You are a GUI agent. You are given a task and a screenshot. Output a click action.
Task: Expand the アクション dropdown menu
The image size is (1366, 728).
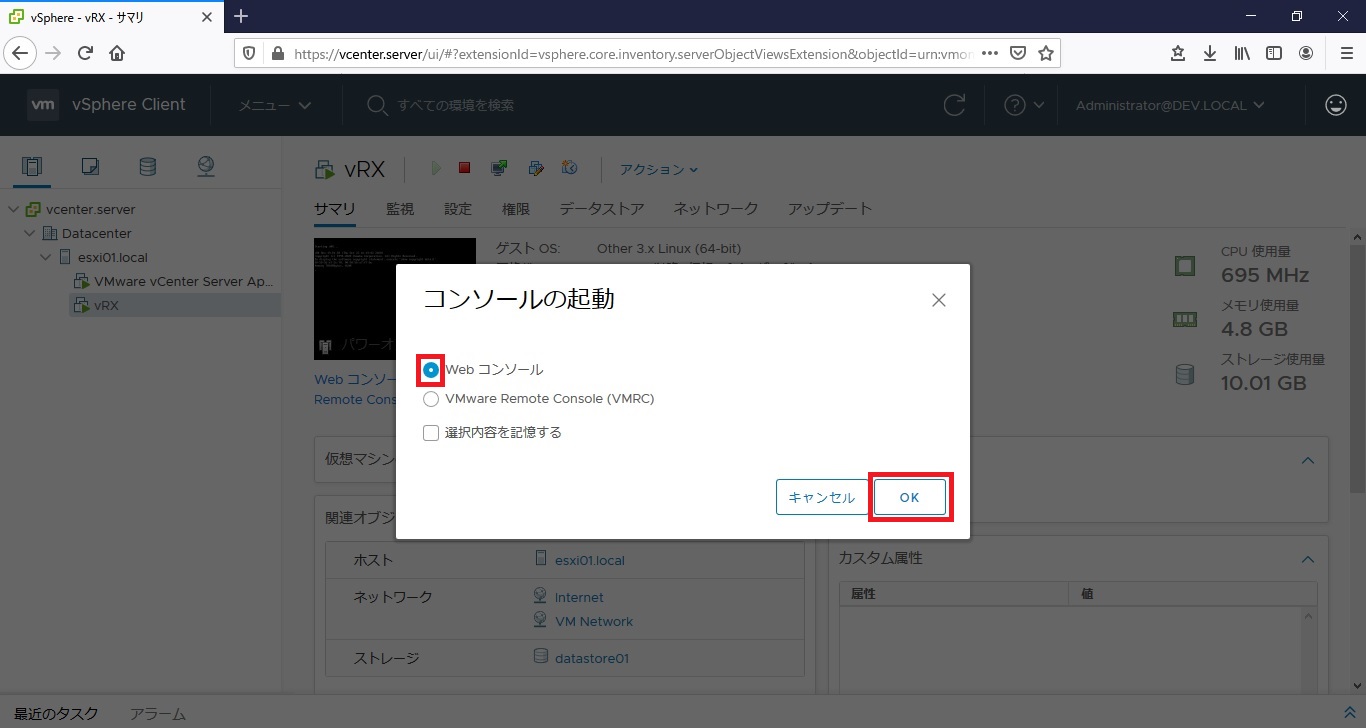click(x=658, y=170)
